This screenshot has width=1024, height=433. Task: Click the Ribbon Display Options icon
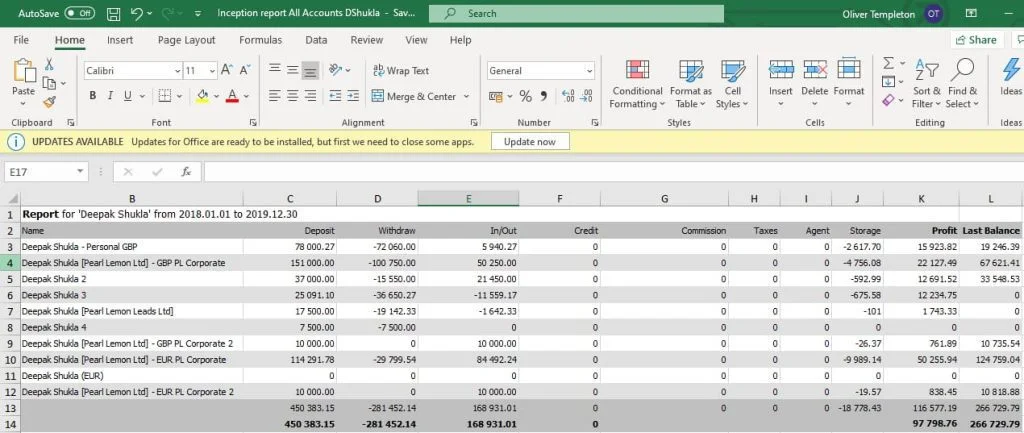pos(971,13)
